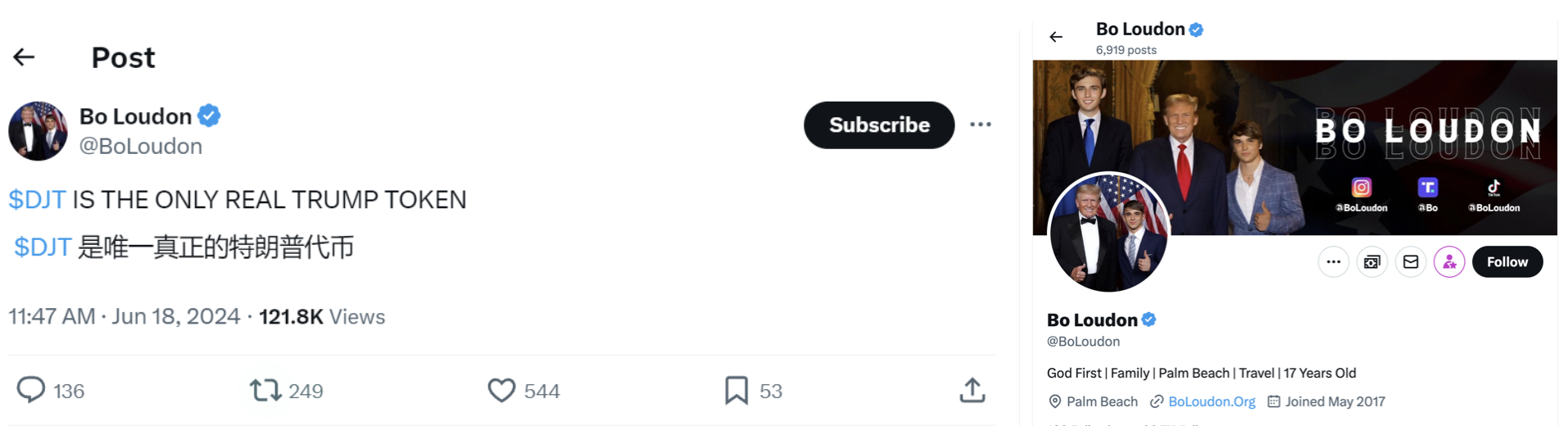Click the $DJT cashtag in Chinese line
The image size is (1568, 426).
click(43, 247)
